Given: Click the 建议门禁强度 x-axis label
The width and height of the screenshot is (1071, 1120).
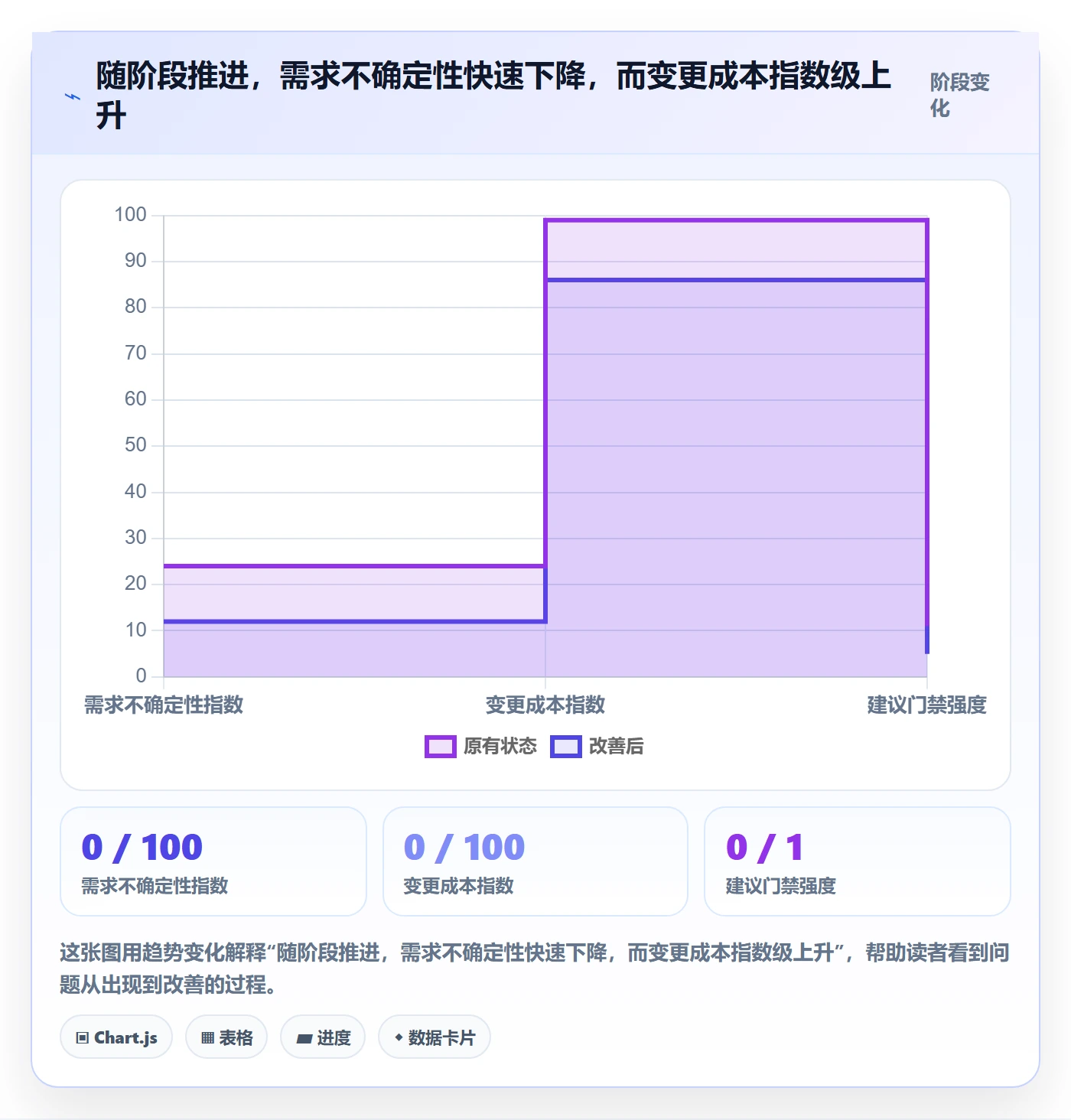Looking at the screenshot, I should pos(926,705).
